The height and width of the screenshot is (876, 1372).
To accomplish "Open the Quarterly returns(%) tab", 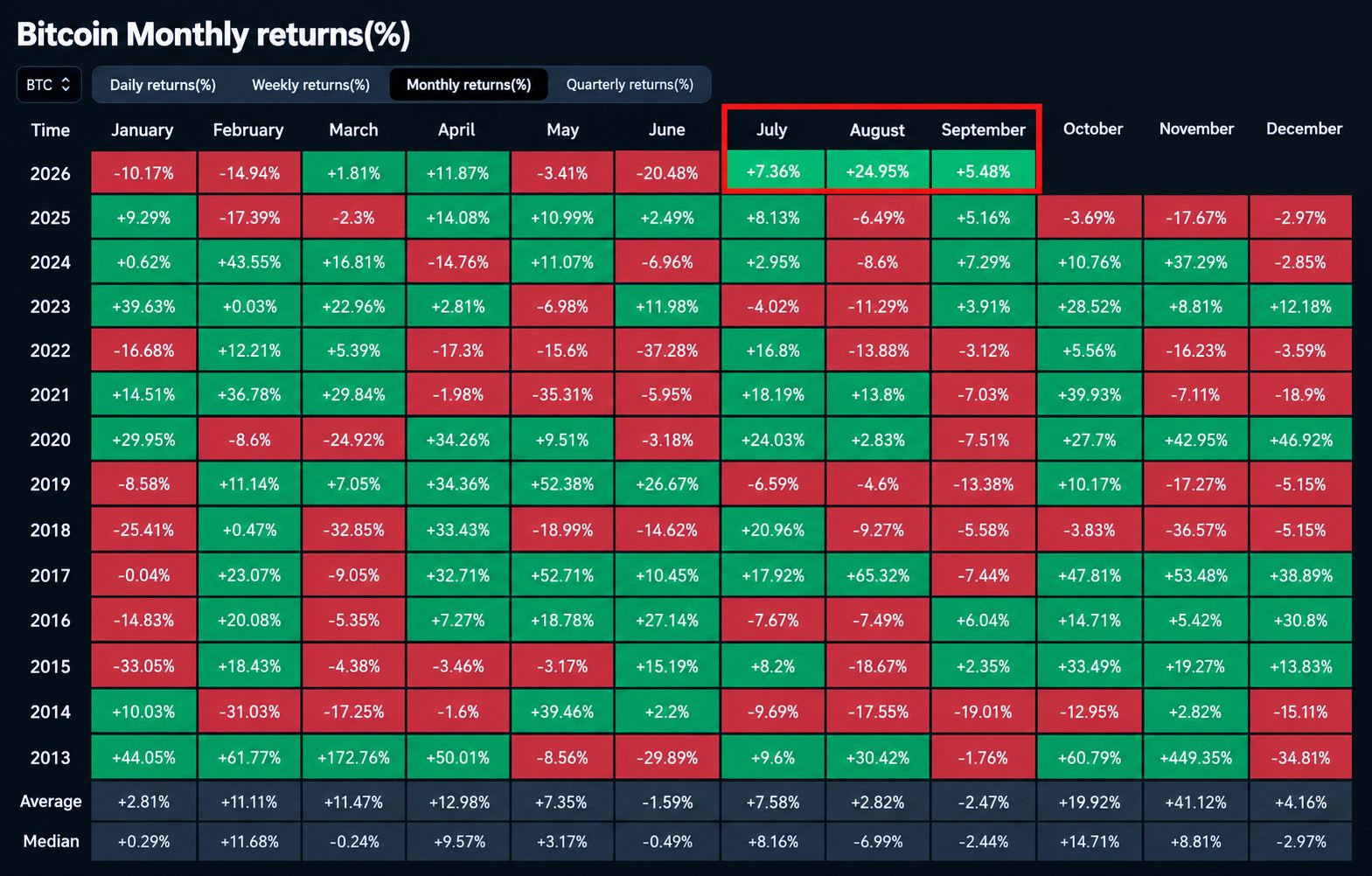I will pyautogui.click(x=630, y=85).
